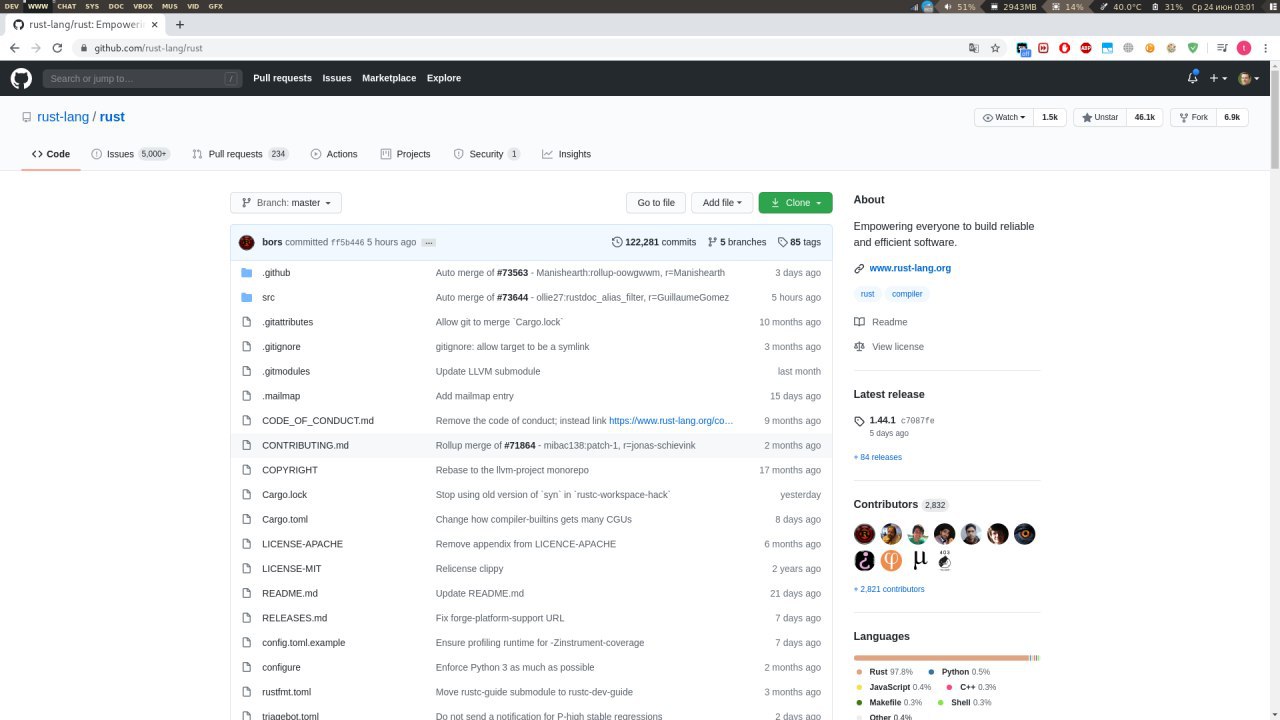
Task: Click Marketplace in the top navigation
Action: tap(389, 78)
